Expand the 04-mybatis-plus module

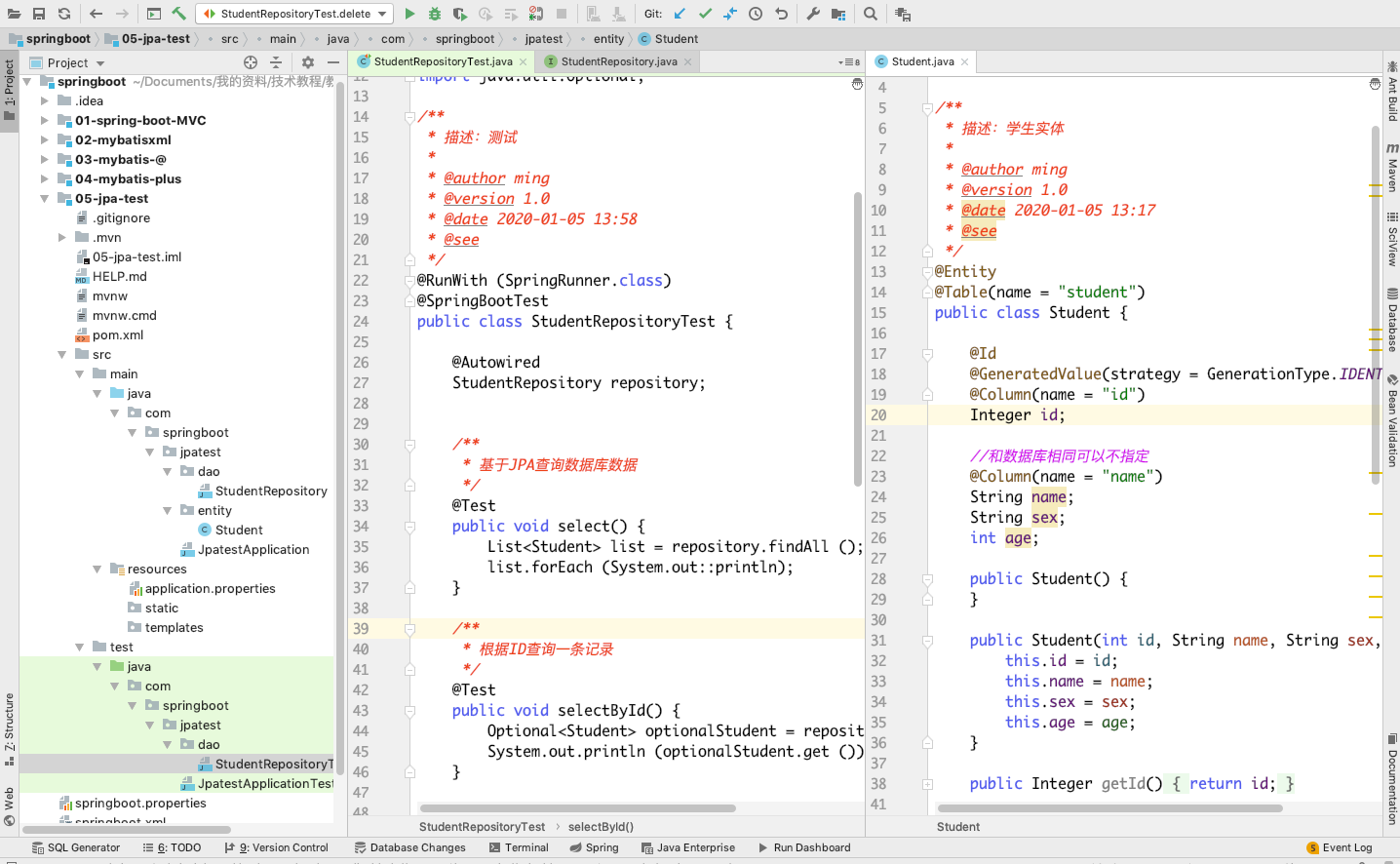coord(45,178)
